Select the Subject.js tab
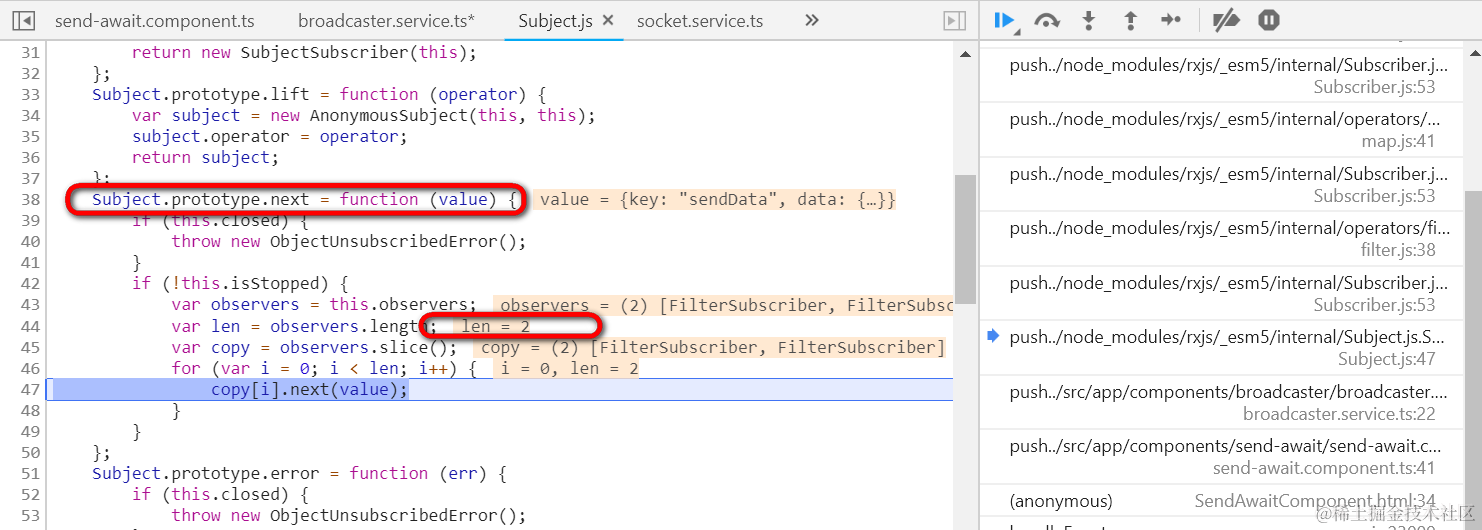Screen dimensions: 1482x530 [x=555, y=20]
